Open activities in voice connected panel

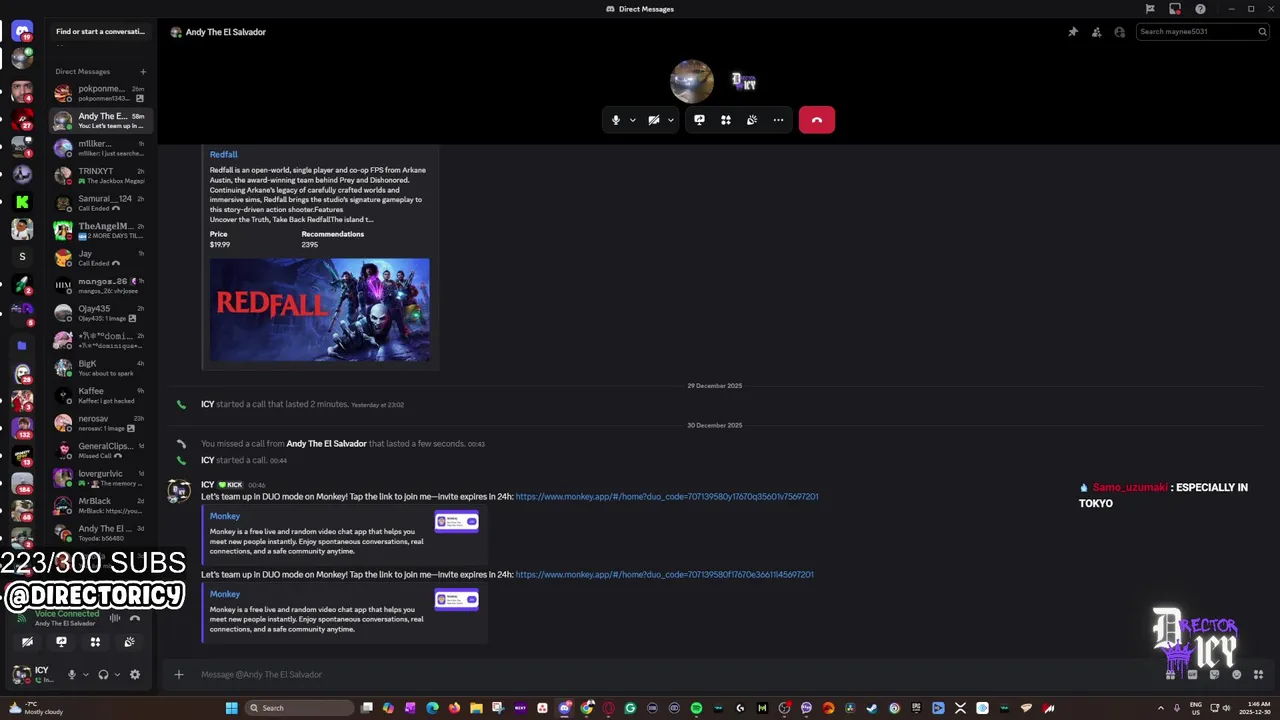(95, 642)
